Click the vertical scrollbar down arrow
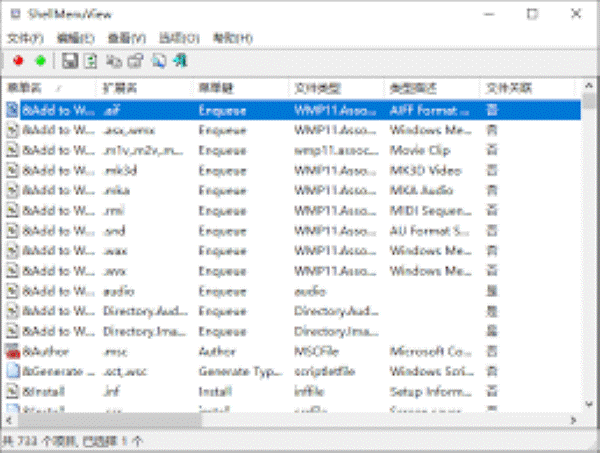Viewport: 600px width, 453px height. (589, 404)
